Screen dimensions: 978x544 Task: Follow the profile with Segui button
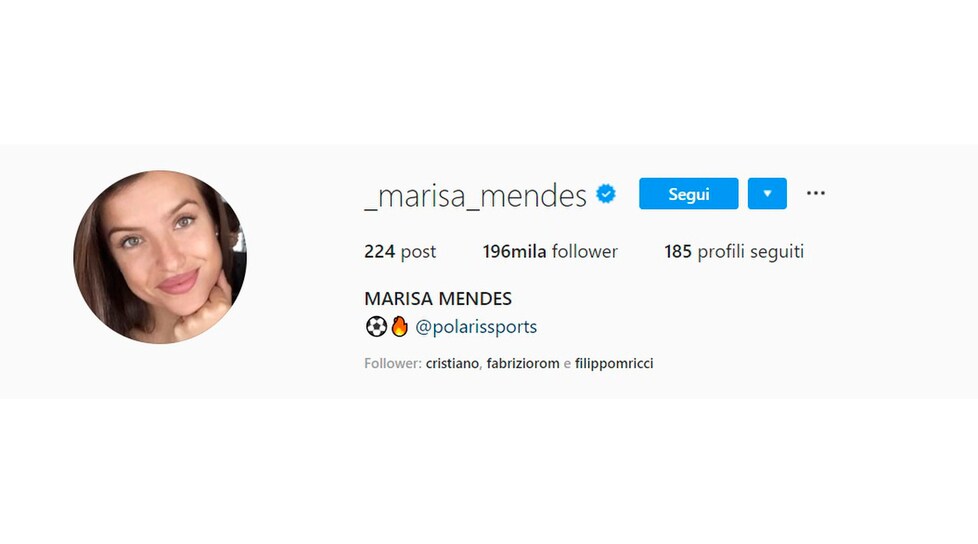tap(689, 193)
